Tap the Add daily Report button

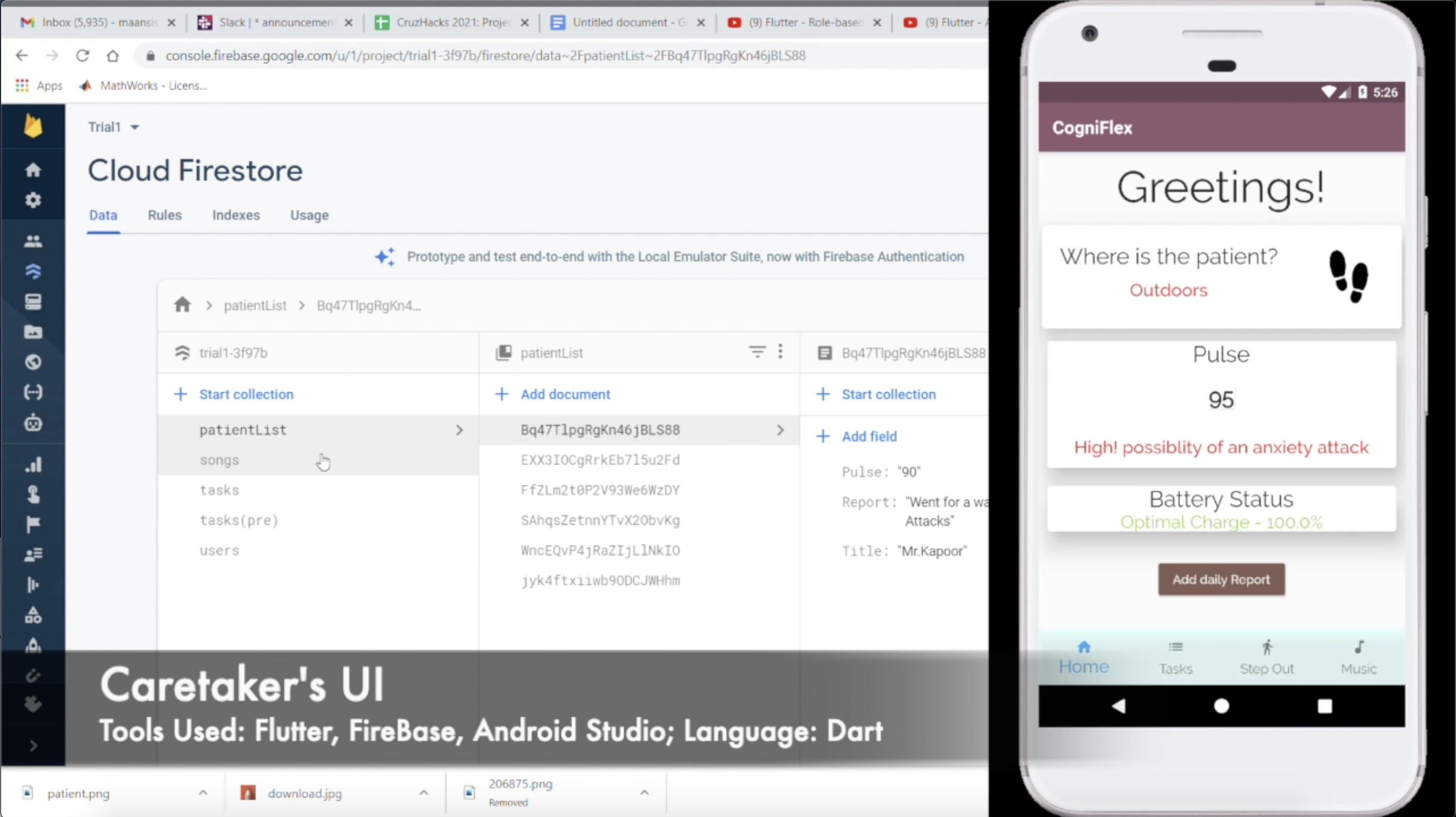[1221, 579]
